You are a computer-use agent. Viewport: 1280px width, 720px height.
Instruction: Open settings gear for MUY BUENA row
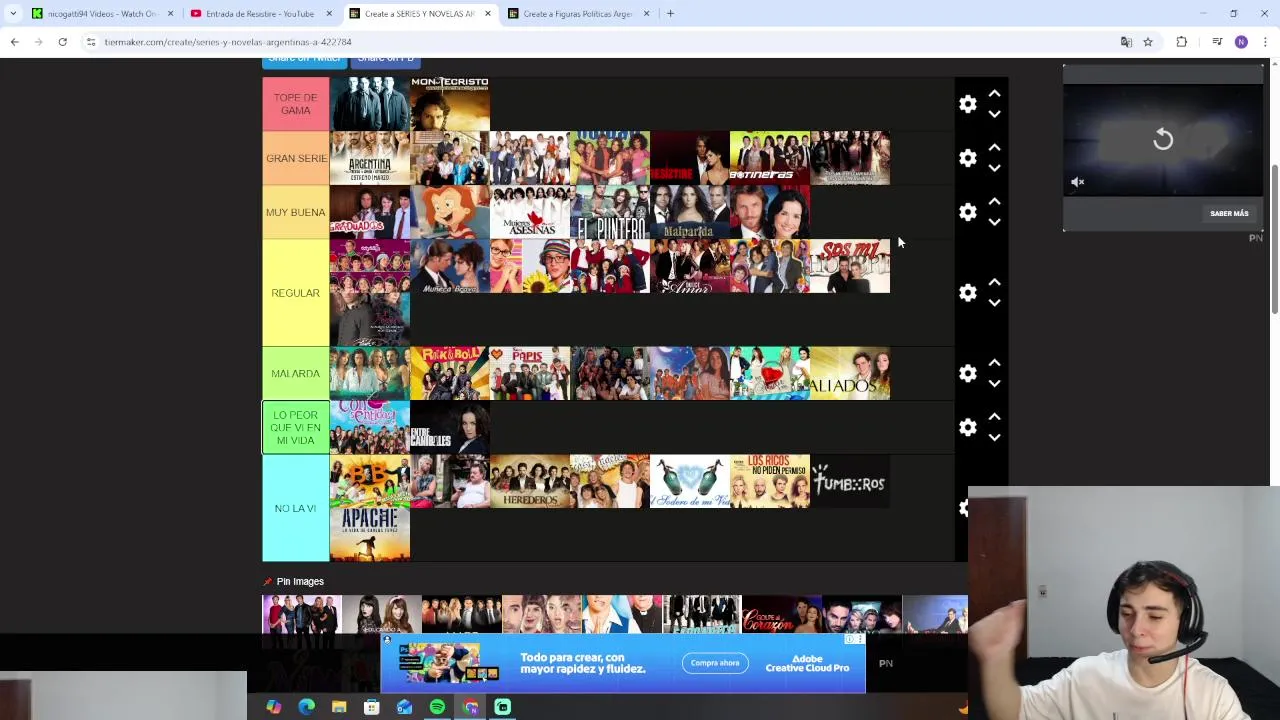[967, 212]
